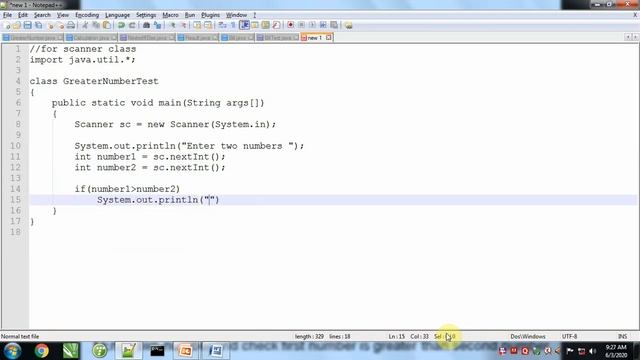Switch to the third document tab
This screenshot has width=640, height=360.
[x=147, y=38]
